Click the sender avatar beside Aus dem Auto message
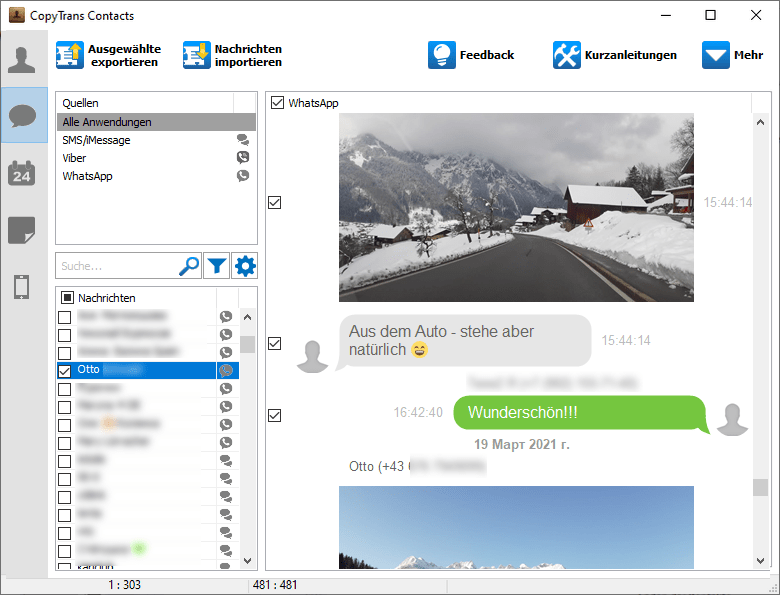The height and width of the screenshot is (595, 780). (312, 357)
